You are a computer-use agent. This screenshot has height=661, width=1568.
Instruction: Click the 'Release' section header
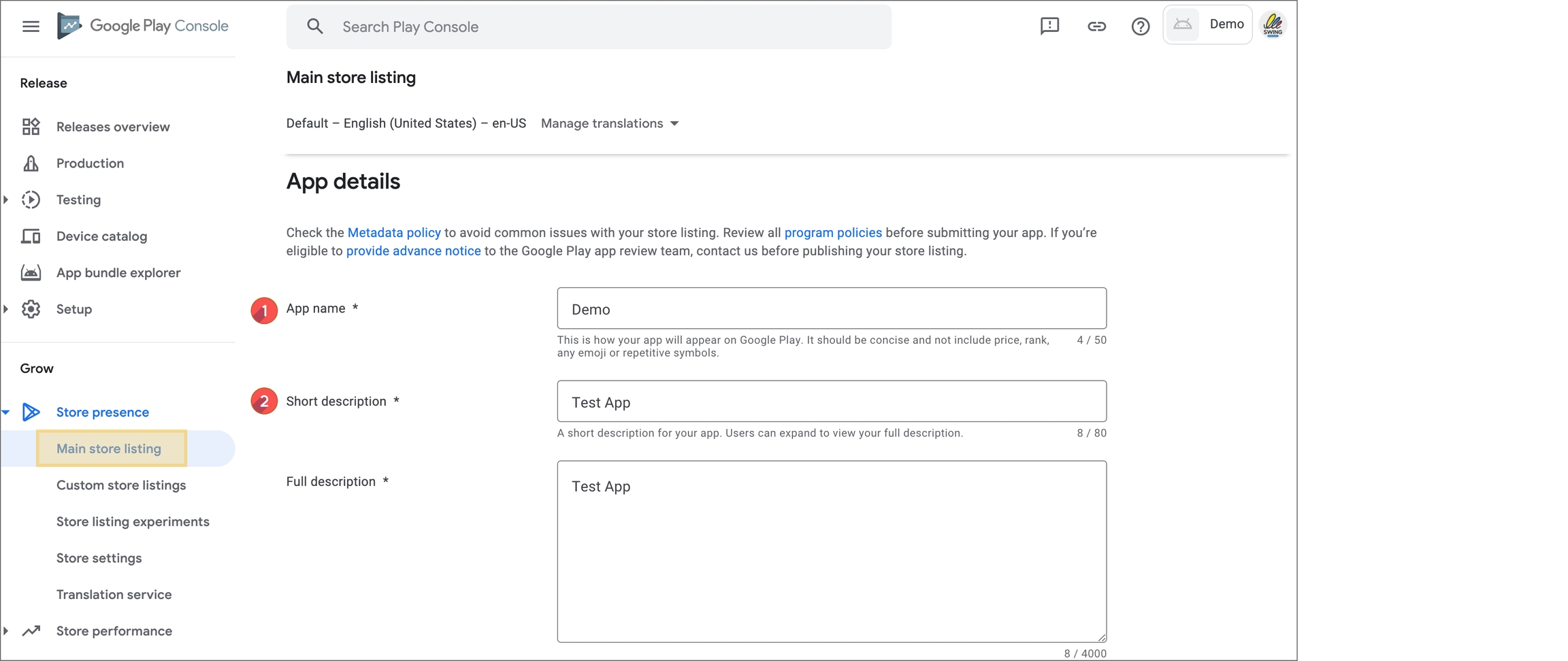click(44, 83)
